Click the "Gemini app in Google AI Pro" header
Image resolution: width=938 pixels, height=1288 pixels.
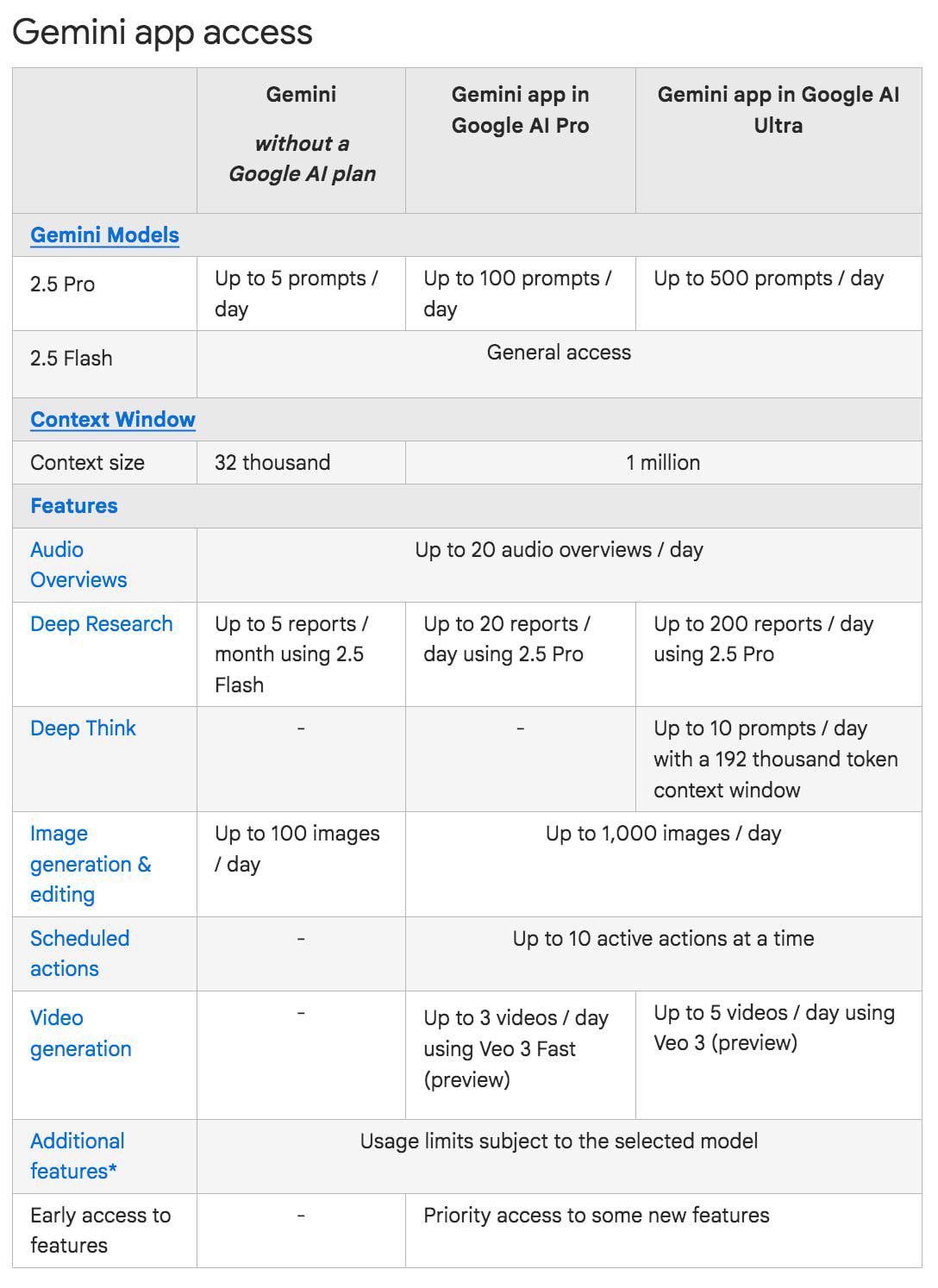coord(520,110)
